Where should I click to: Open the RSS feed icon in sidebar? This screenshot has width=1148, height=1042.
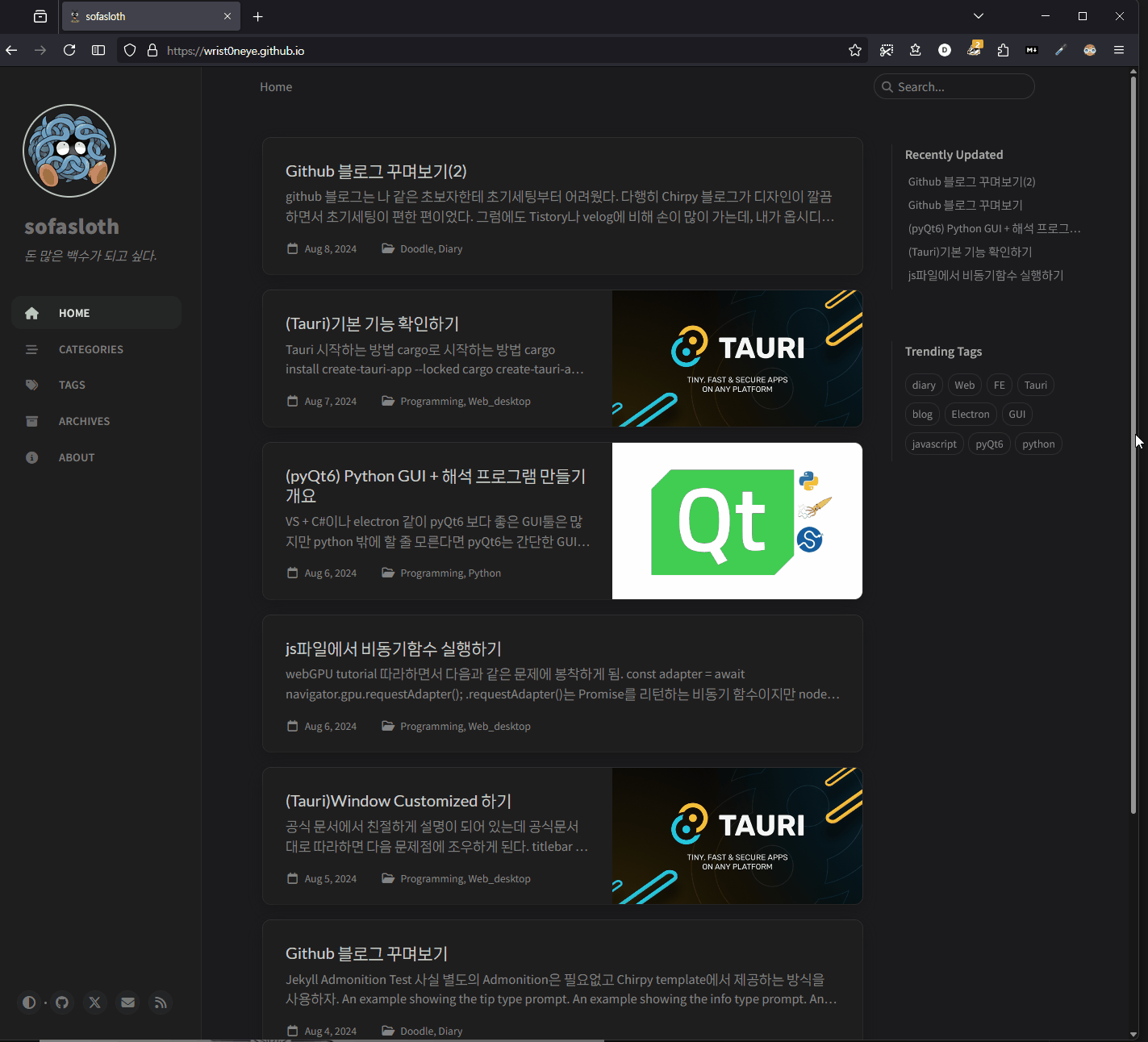[161, 1002]
